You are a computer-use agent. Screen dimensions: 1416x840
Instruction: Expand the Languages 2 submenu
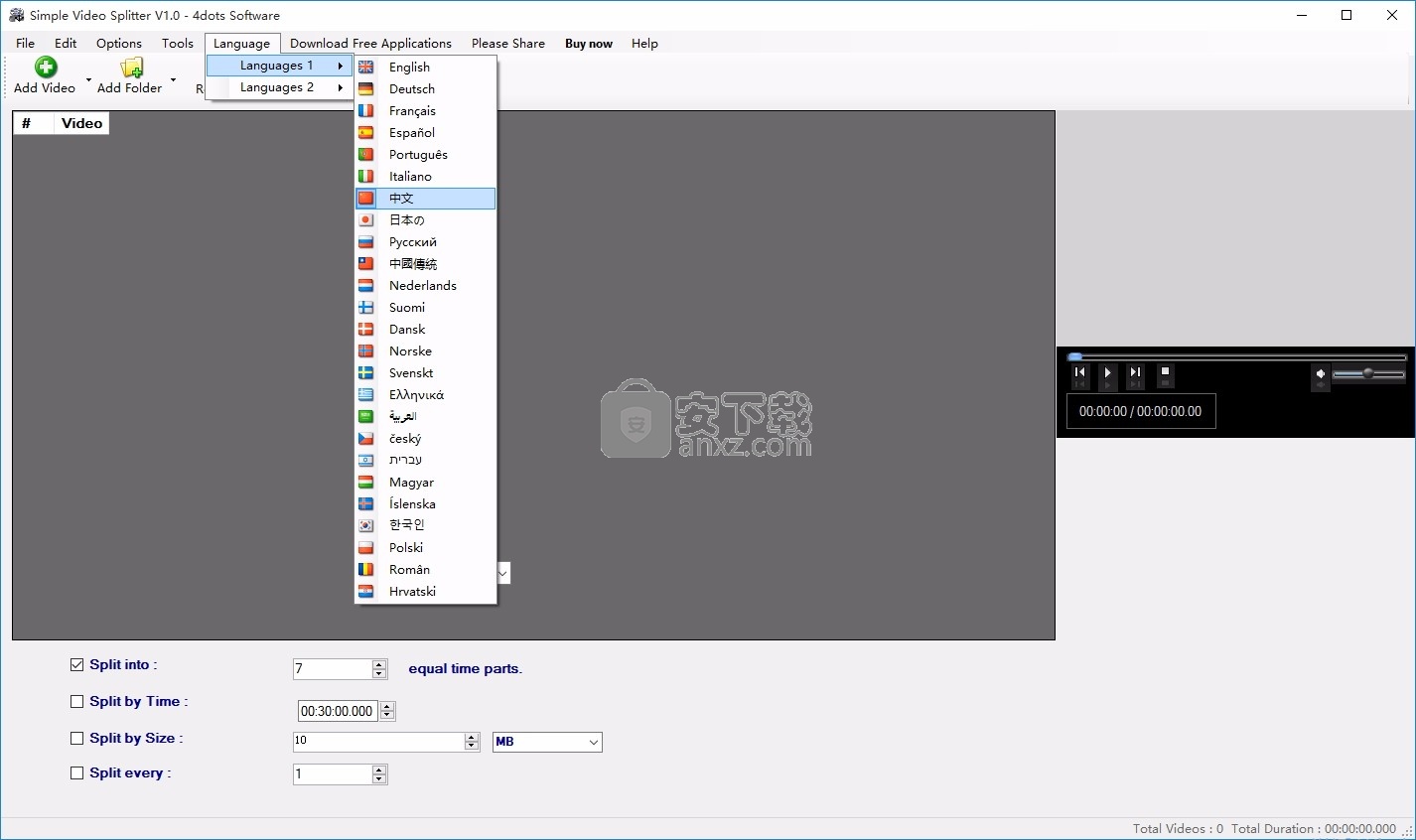(x=279, y=87)
